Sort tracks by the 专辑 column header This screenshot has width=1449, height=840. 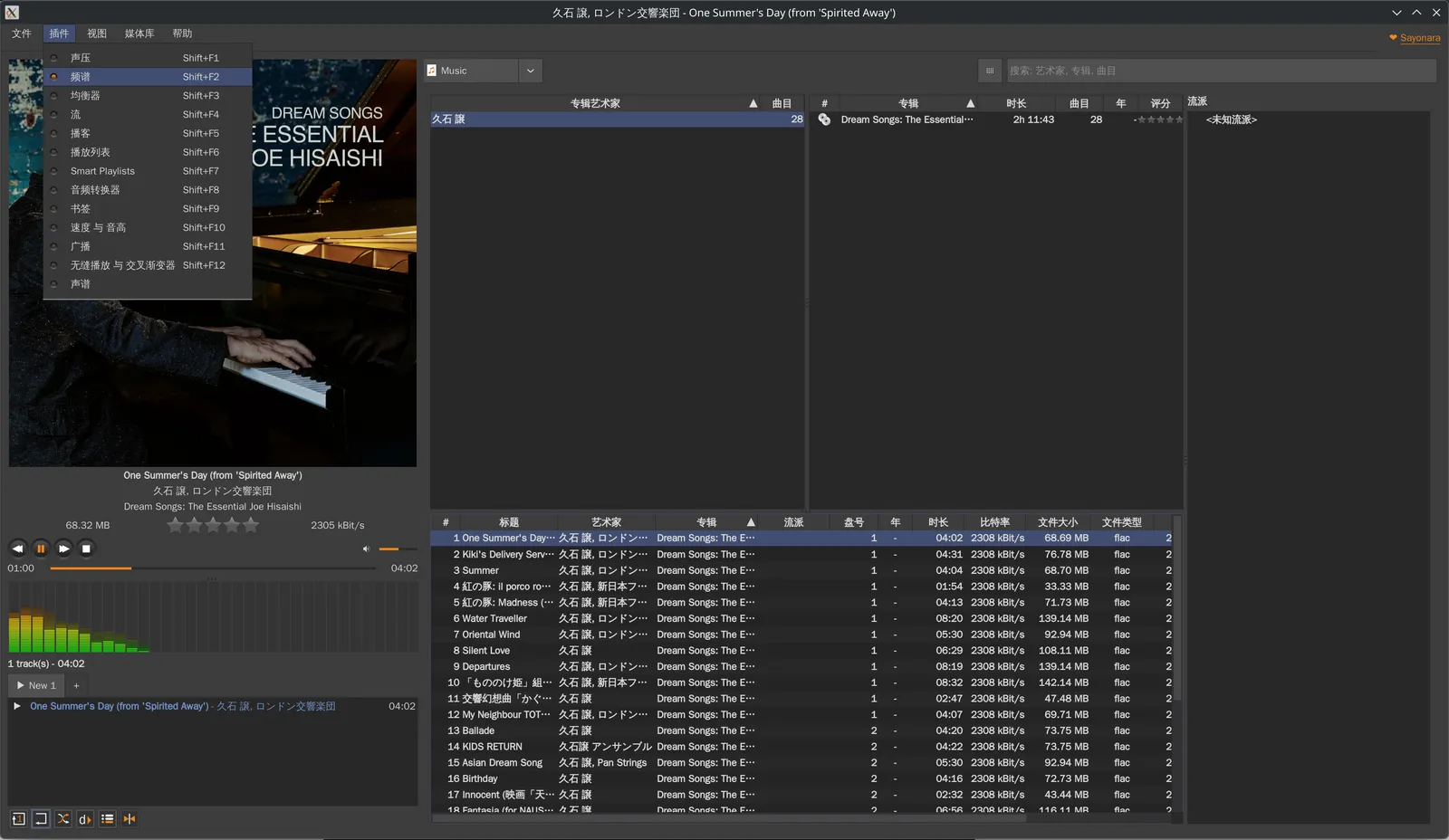coord(706,522)
